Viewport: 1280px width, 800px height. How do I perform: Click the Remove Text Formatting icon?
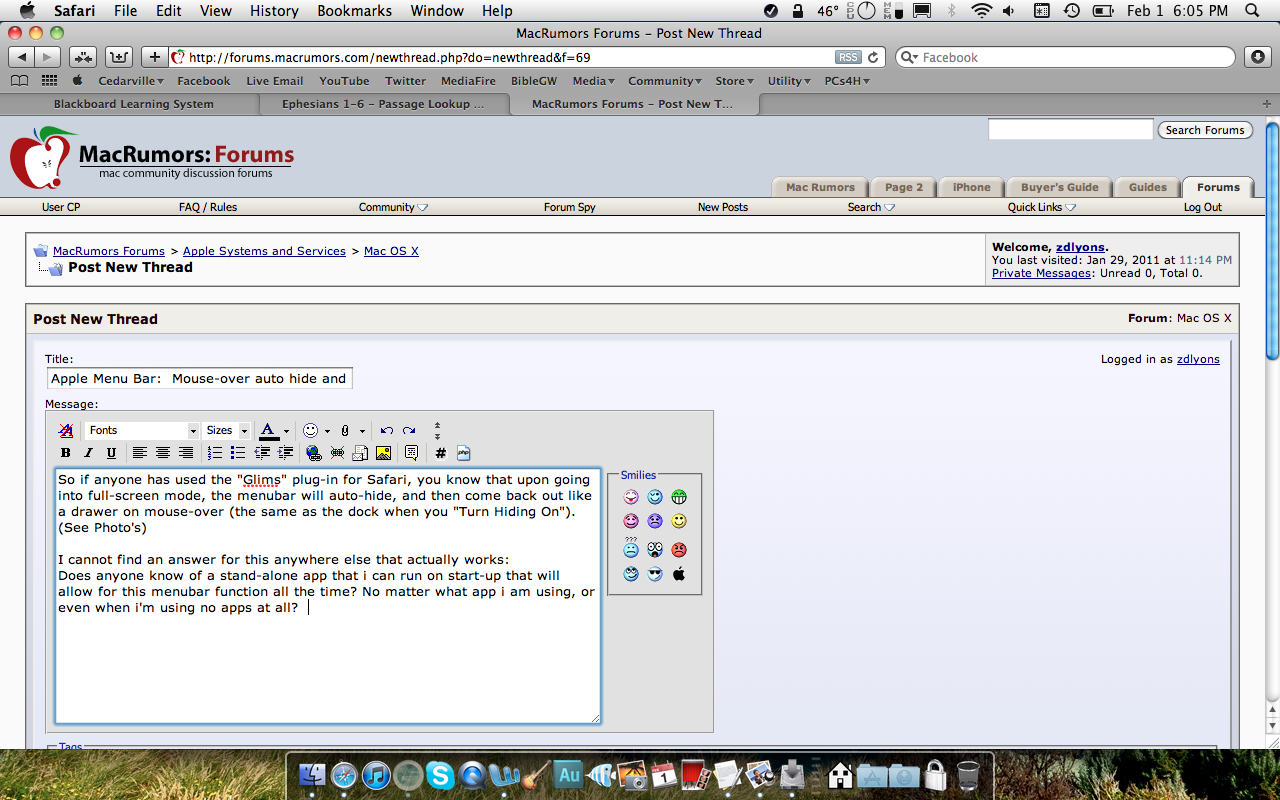[x=66, y=430]
